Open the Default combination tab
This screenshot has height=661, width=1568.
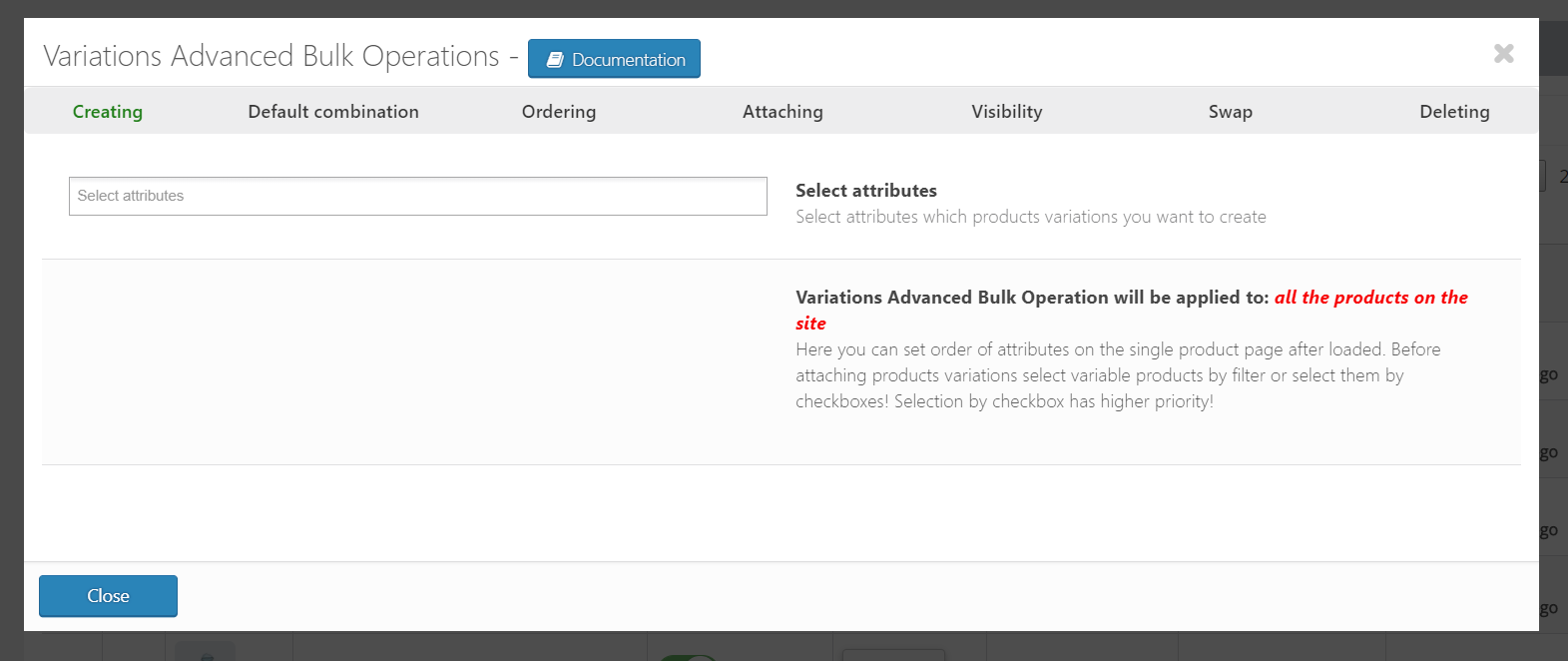pos(333,112)
